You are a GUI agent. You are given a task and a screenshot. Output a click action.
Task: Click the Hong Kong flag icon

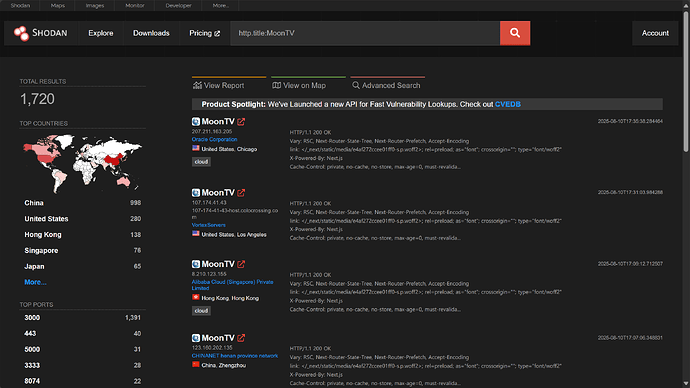pos(196,297)
